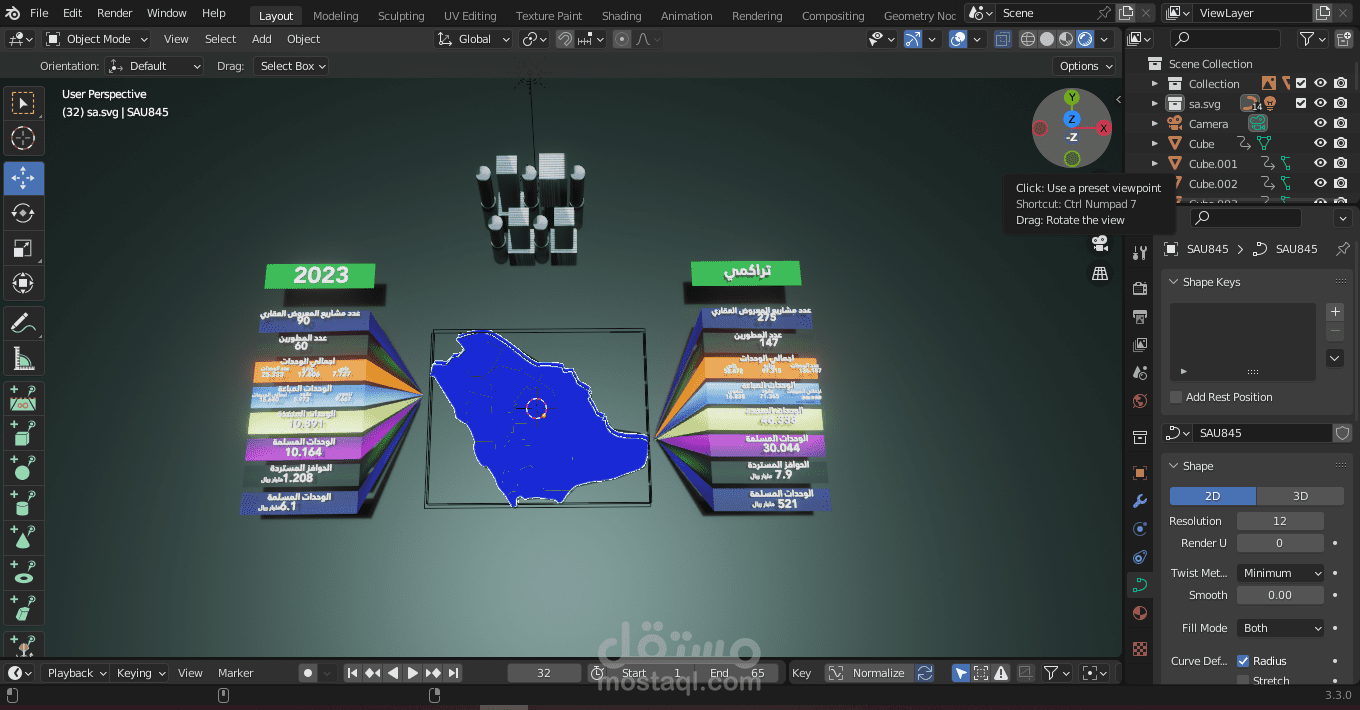Select the Scale tool
The height and width of the screenshot is (710, 1360).
pyautogui.click(x=24, y=248)
